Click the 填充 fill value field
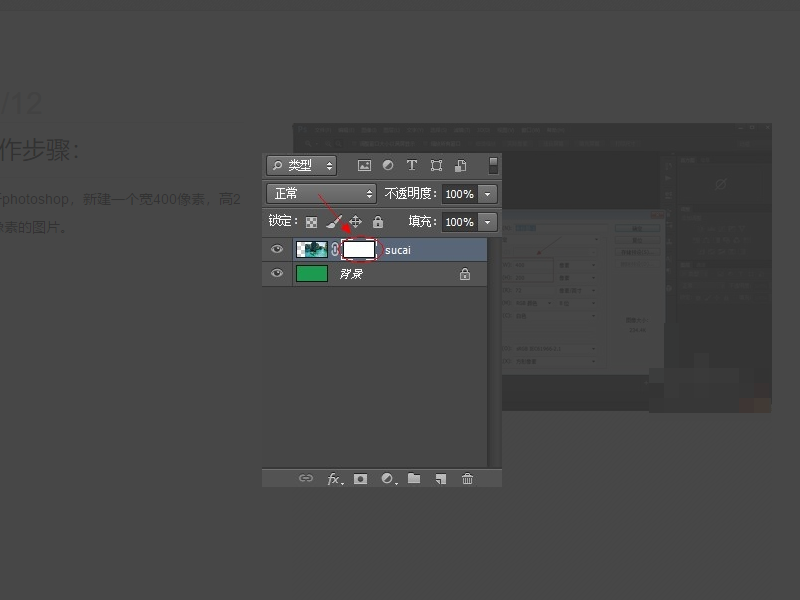The image size is (800, 600). click(460, 222)
